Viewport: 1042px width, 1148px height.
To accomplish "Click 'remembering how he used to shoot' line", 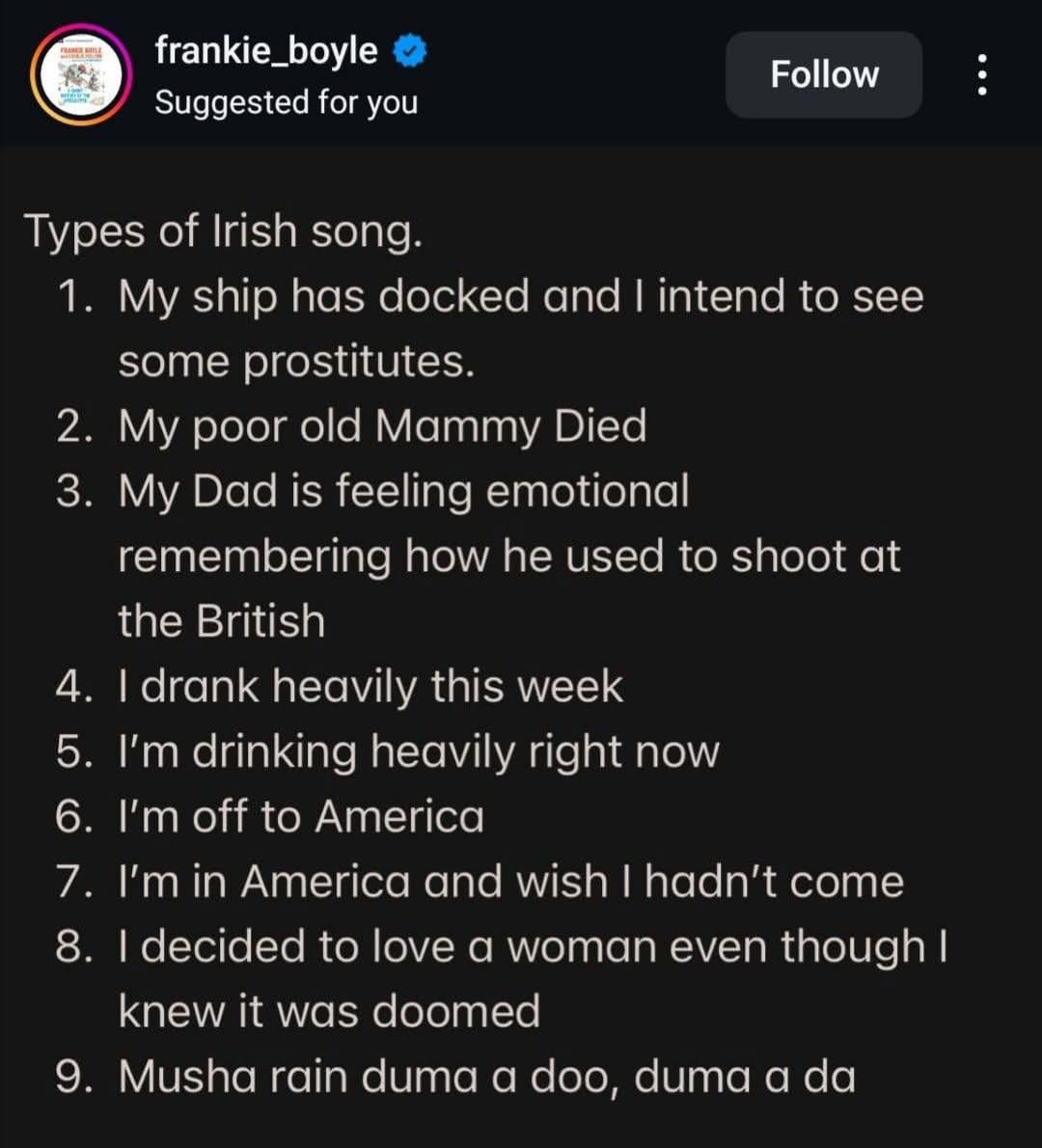I will 508,557.
